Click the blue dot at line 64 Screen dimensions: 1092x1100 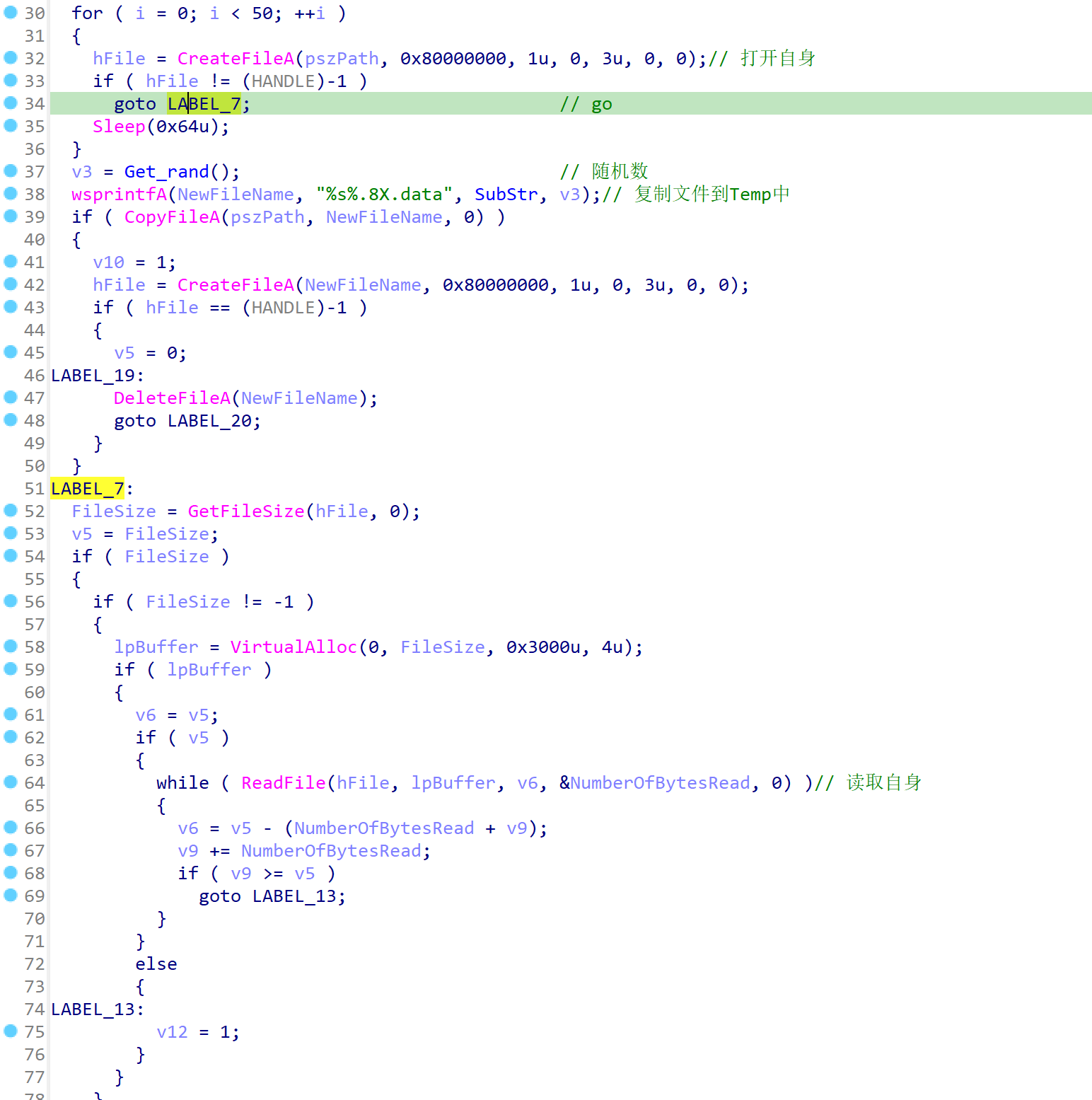(x=11, y=782)
